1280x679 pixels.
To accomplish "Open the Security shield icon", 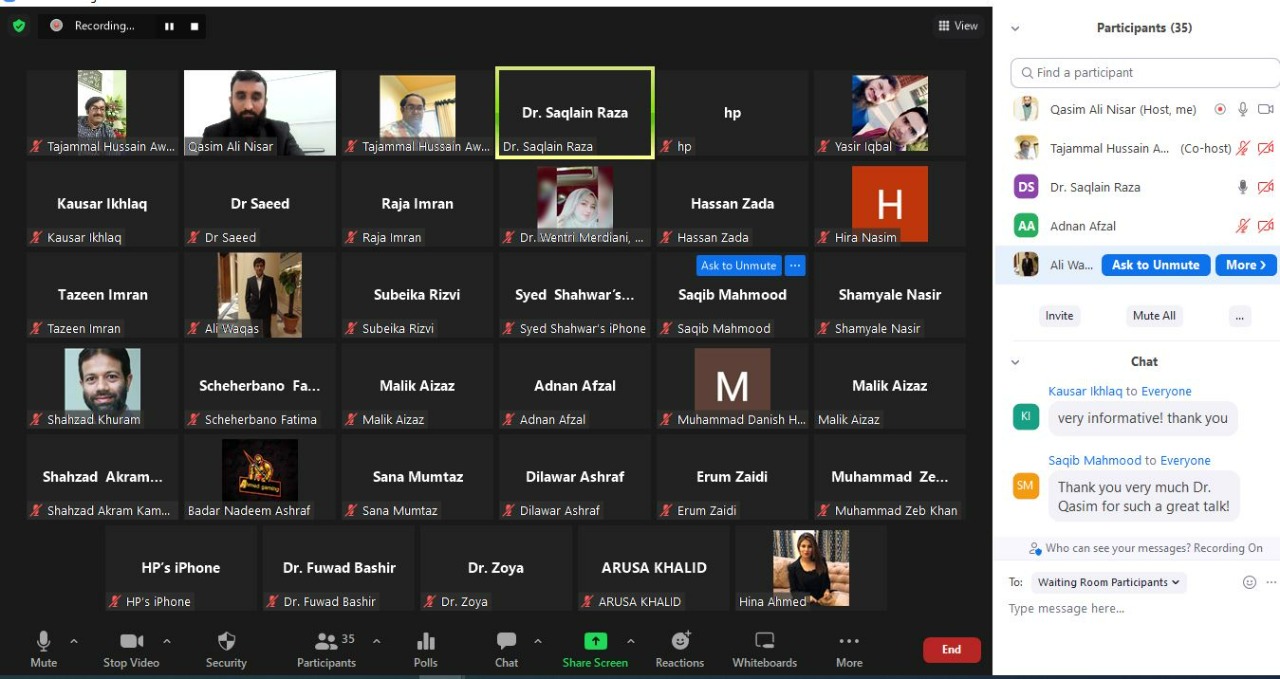I will coord(226,642).
